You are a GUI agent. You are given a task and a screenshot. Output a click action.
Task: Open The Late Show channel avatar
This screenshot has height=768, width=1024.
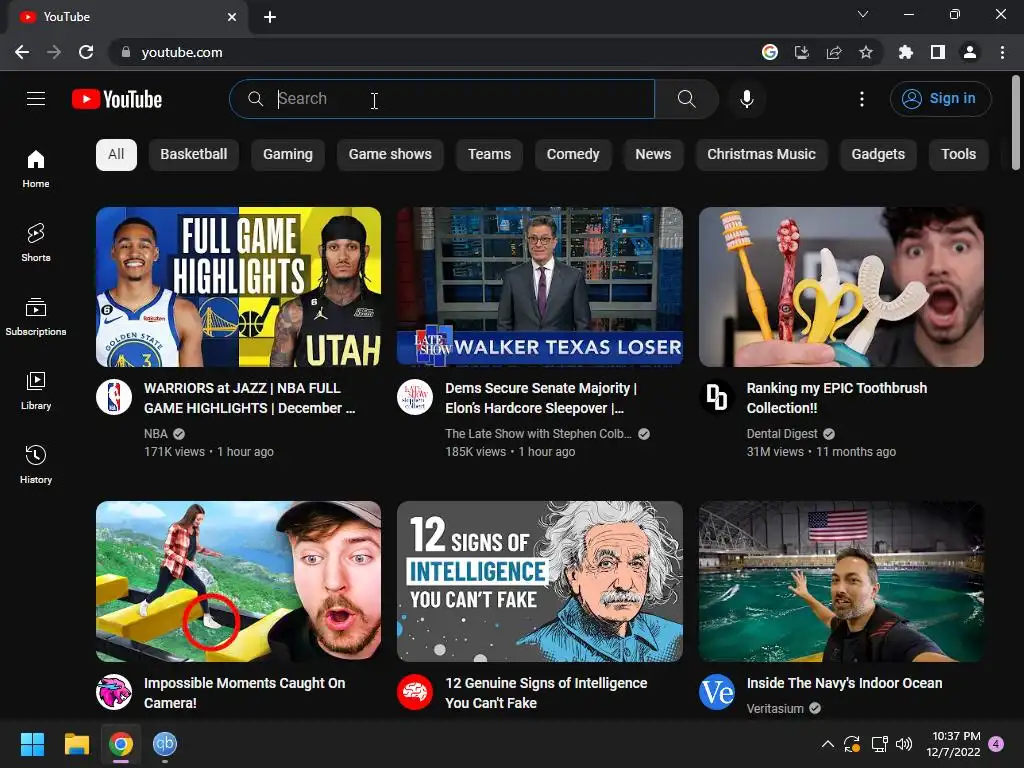[415, 396]
